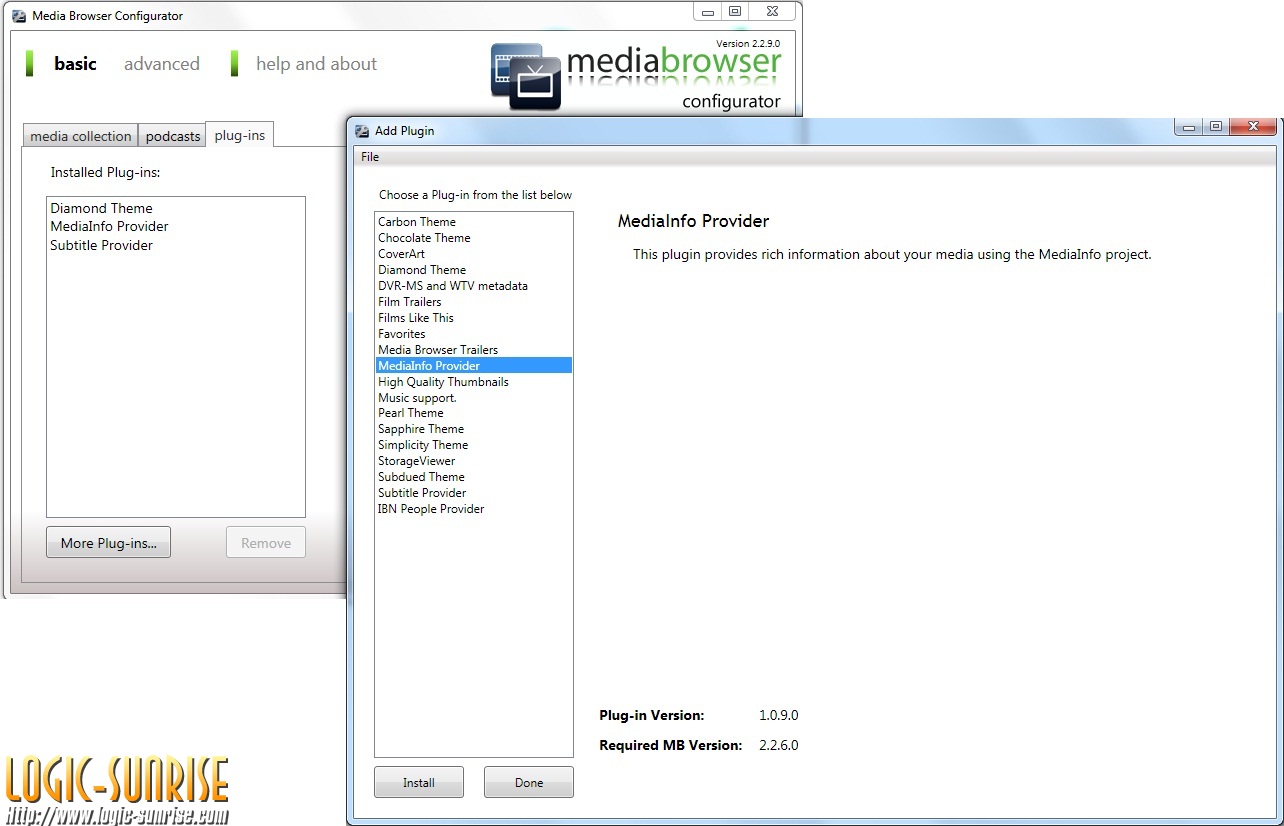1284x826 pixels.
Task: Minimize the Add Plugin window
Action: click(1189, 127)
